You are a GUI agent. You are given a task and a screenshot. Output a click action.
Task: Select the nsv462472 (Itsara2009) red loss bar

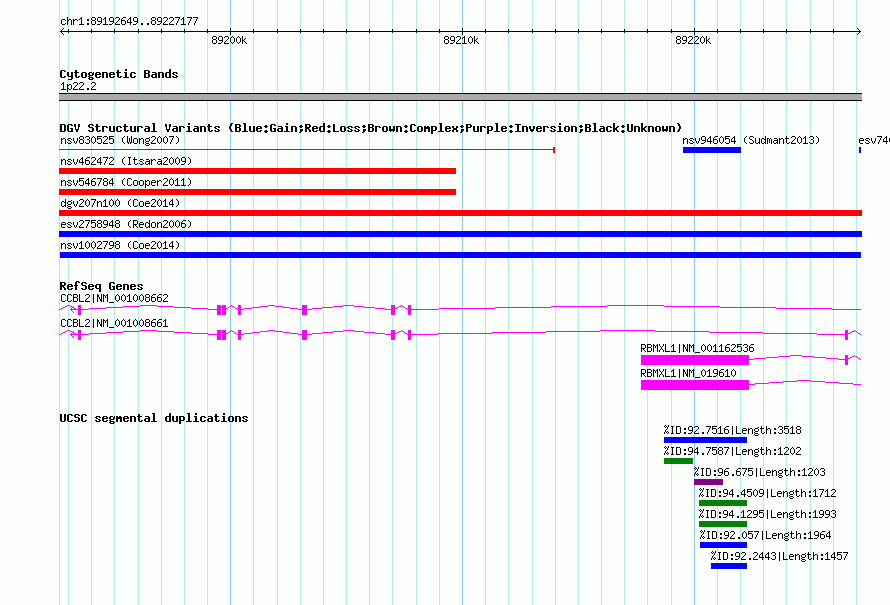point(258,171)
